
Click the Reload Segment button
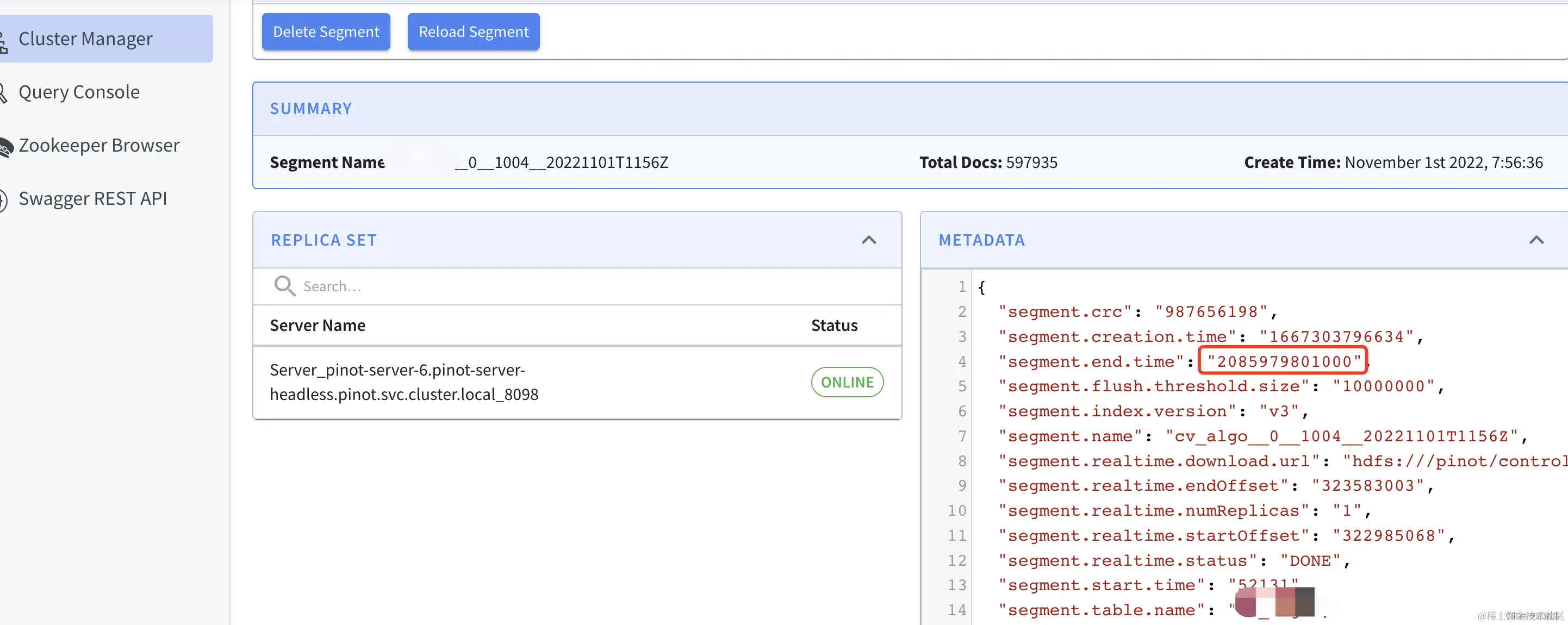[473, 32]
